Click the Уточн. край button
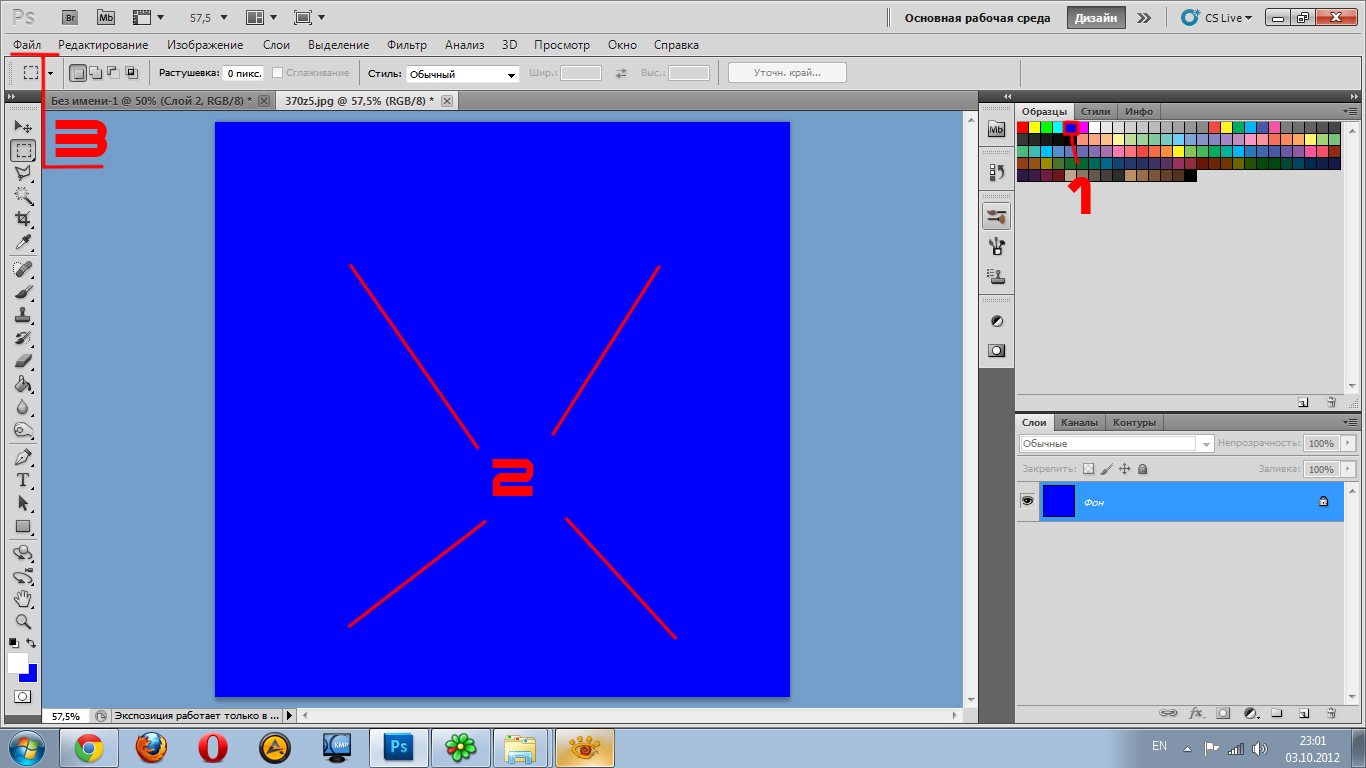The image size is (1366, 768). click(x=787, y=73)
